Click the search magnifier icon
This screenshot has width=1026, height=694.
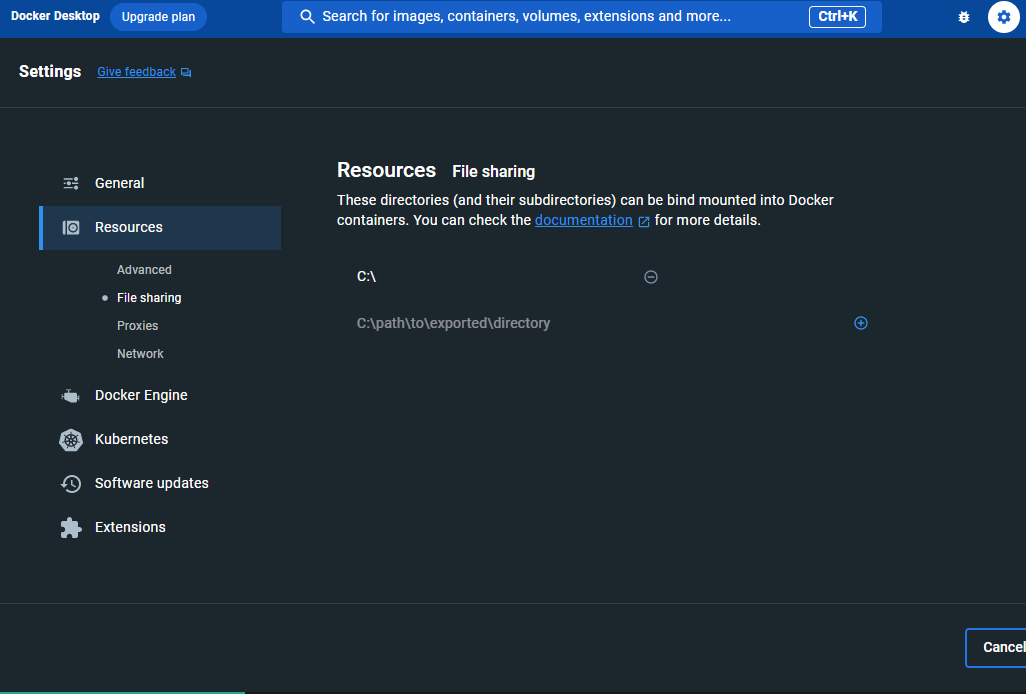(x=307, y=17)
